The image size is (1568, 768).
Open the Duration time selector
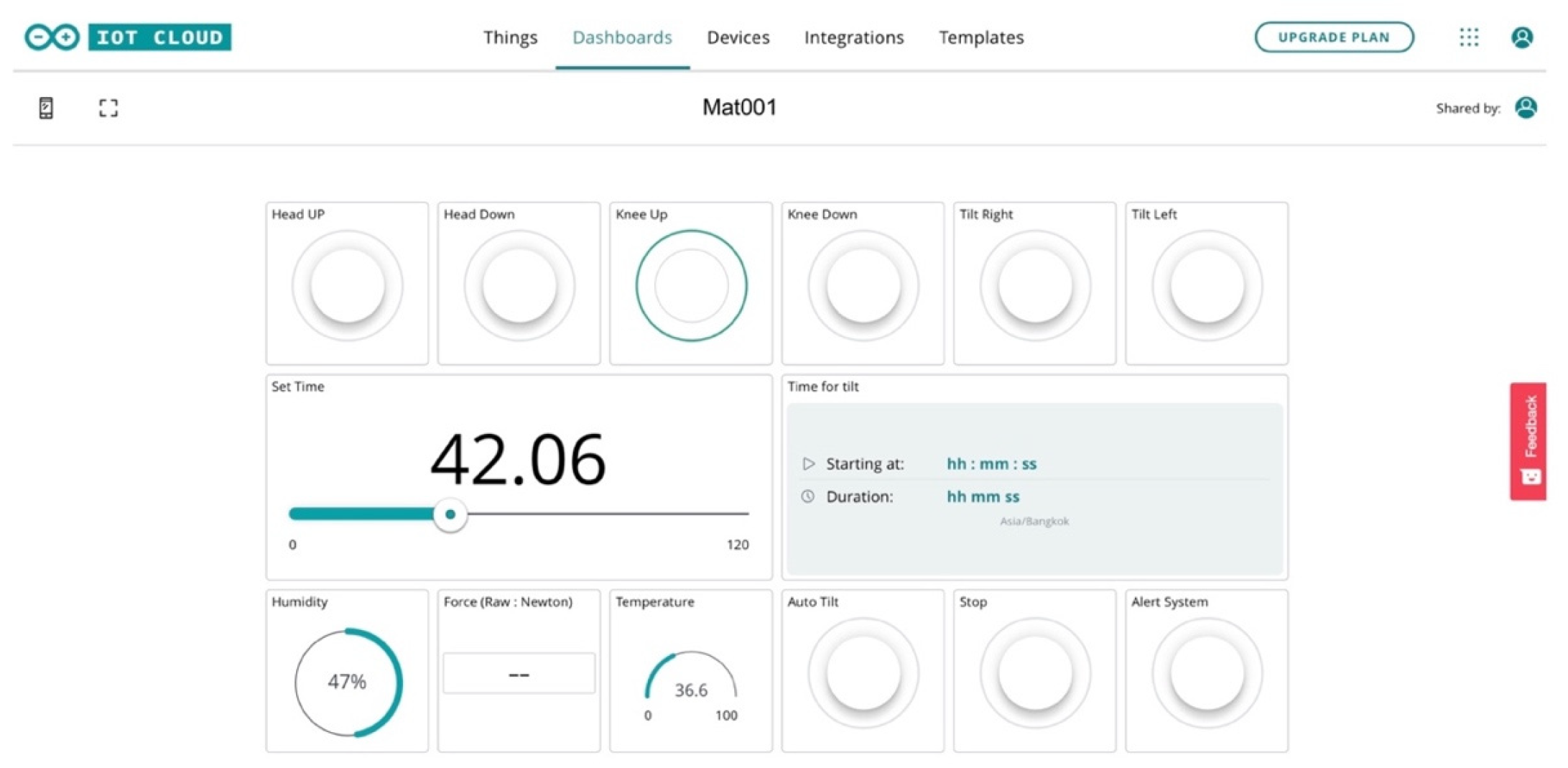click(983, 496)
